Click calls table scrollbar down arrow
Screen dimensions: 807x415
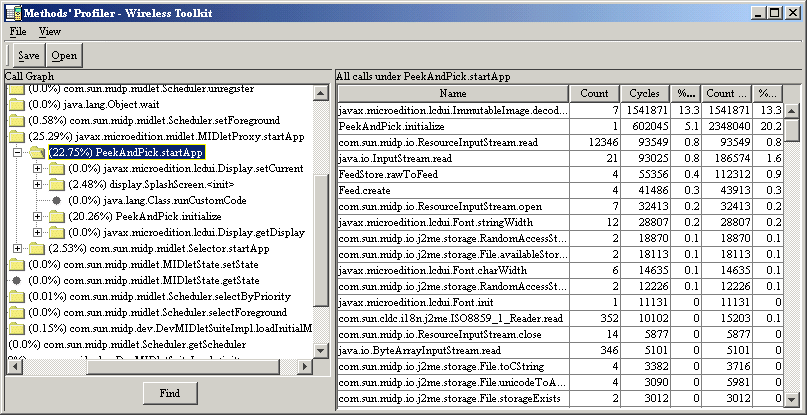coord(792,399)
